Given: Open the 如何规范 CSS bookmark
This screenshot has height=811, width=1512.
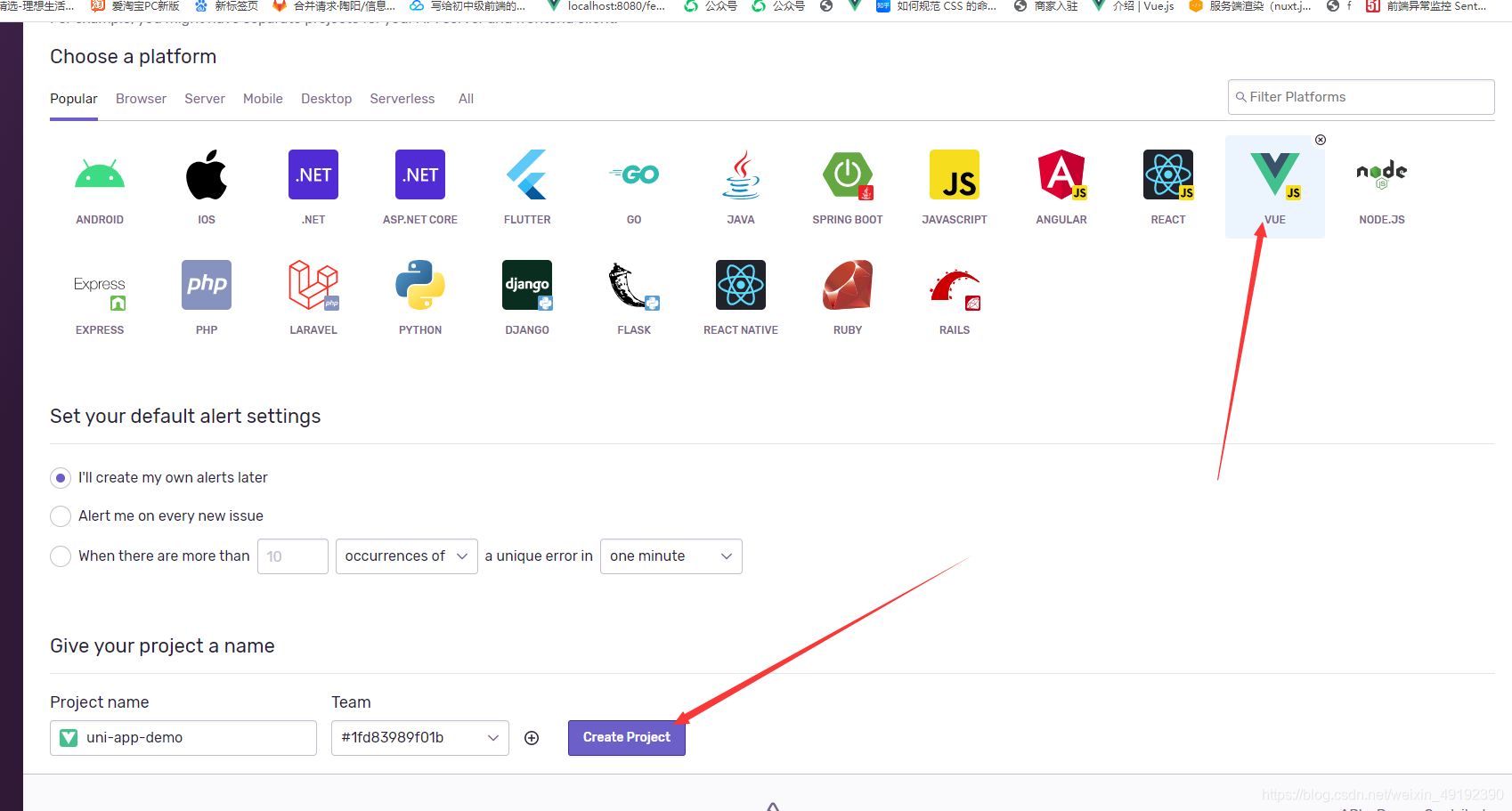Looking at the screenshot, I should (x=937, y=6).
